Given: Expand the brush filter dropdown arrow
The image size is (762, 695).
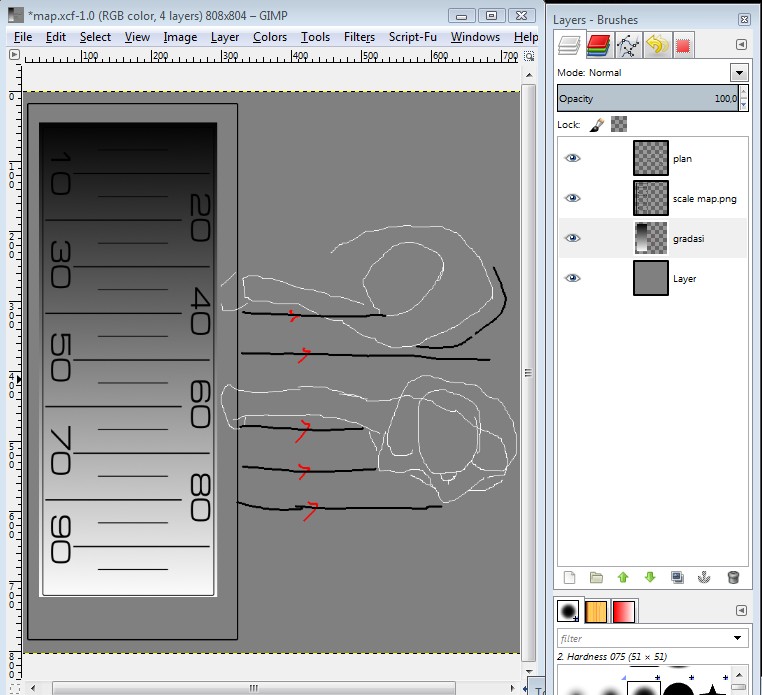Looking at the screenshot, I should click(x=738, y=638).
